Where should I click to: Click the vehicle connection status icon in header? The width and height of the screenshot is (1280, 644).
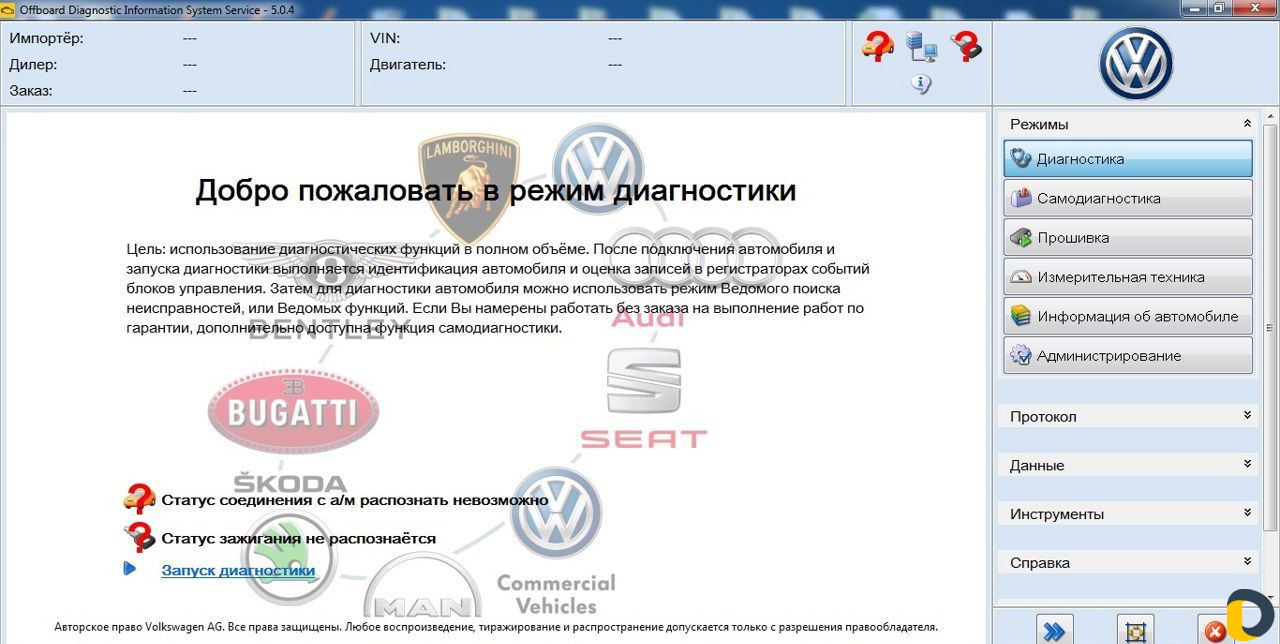point(877,46)
